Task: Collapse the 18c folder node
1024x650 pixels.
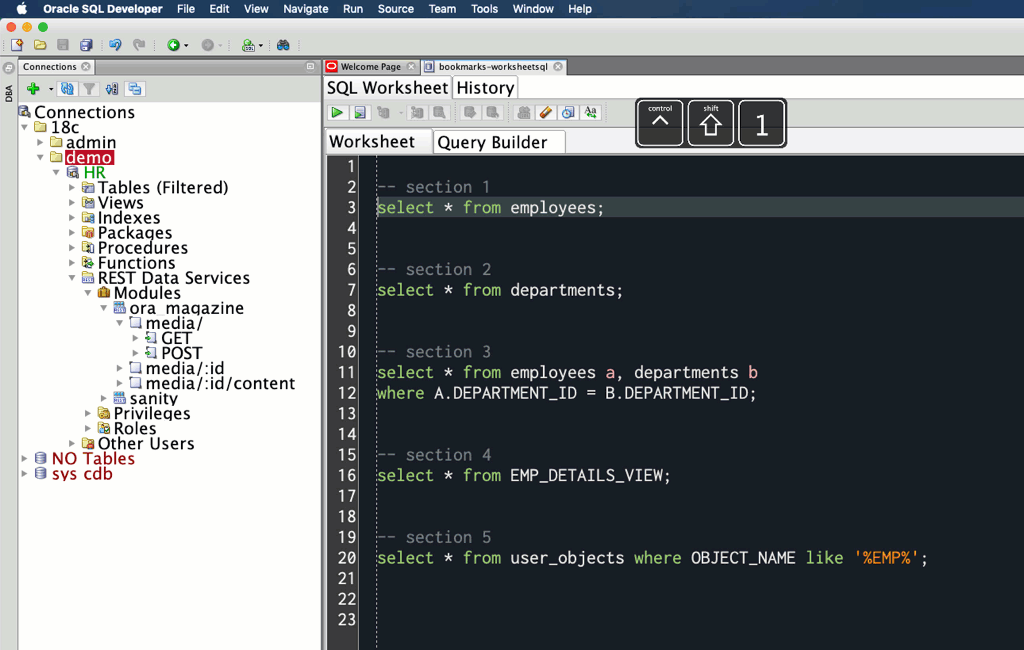Action: tap(25, 127)
